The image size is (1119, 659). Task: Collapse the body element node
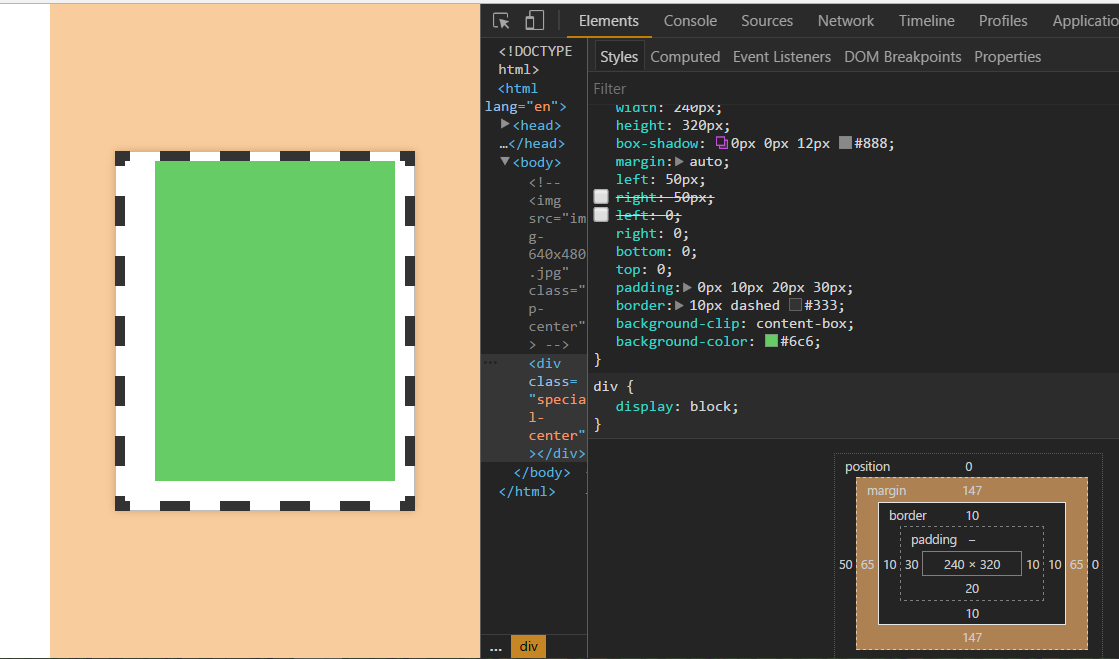[x=505, y=162]
